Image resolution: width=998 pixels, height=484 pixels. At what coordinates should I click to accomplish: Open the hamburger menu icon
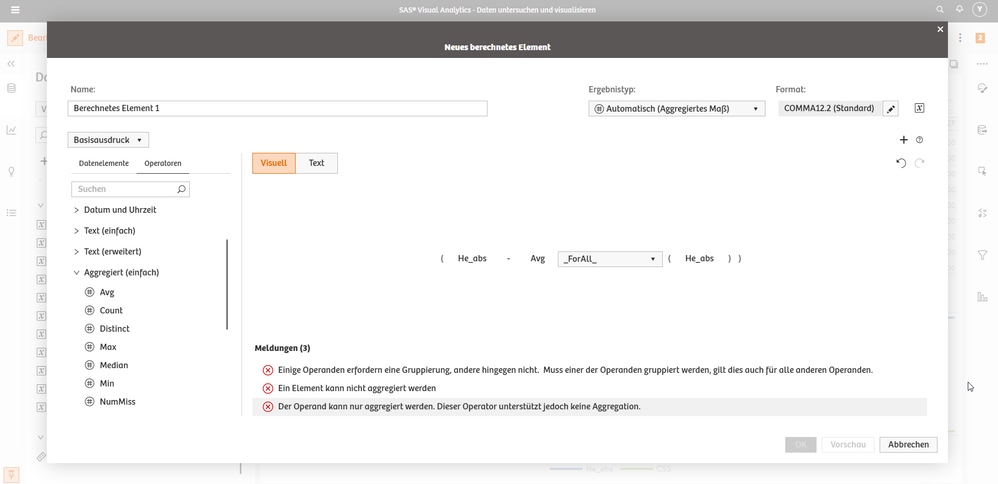[x=14, y=10]
